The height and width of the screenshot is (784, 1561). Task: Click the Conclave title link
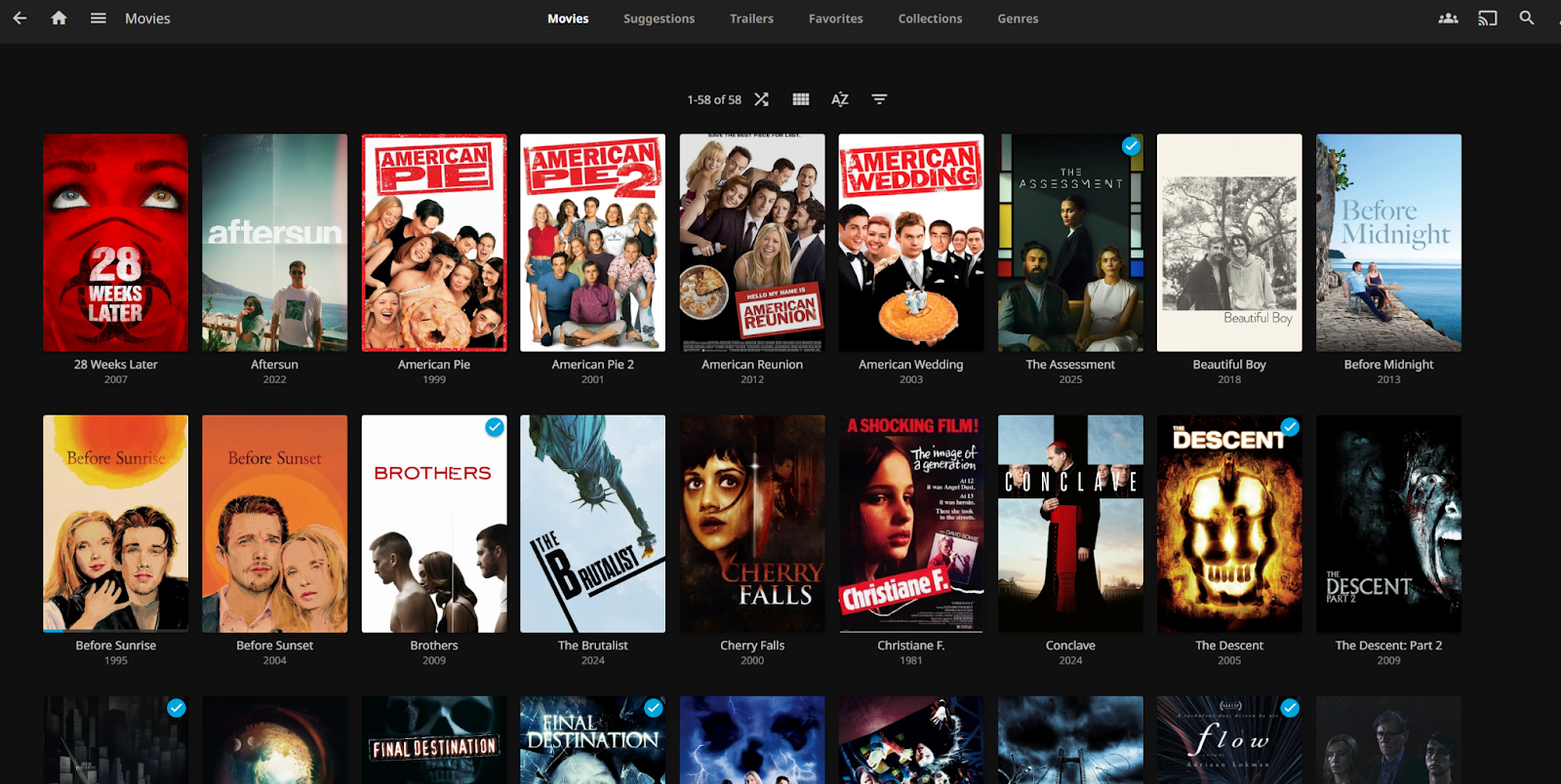click(x=1070, y=646)
